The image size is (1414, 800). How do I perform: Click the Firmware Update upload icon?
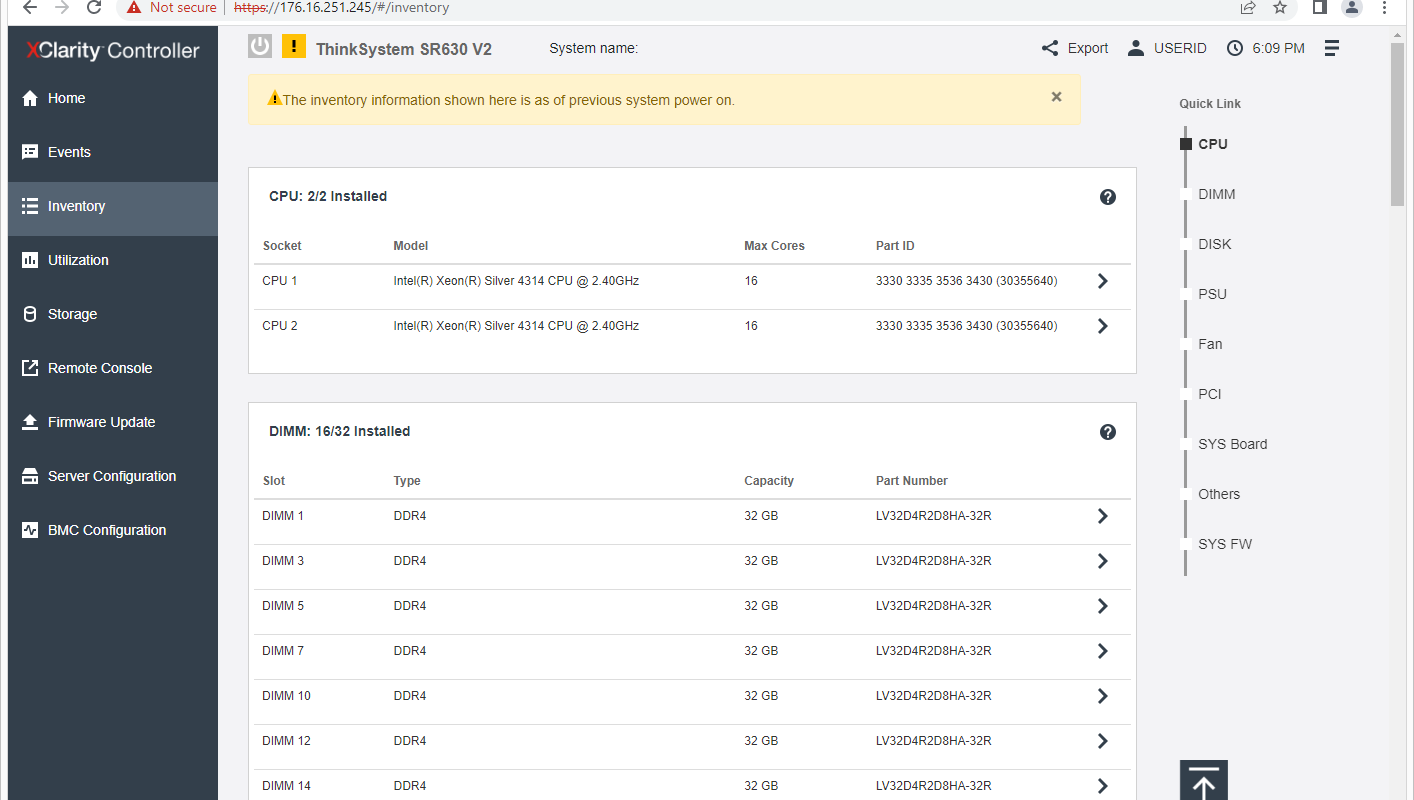pyautogui.click(x=30, y=422)
